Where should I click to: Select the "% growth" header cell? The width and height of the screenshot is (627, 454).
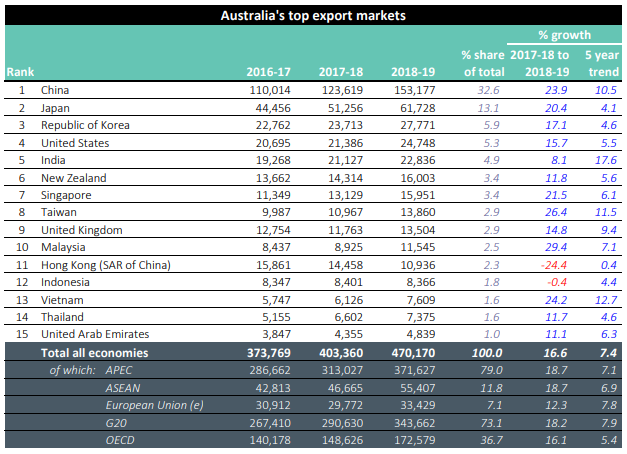(x=563, y=35)
